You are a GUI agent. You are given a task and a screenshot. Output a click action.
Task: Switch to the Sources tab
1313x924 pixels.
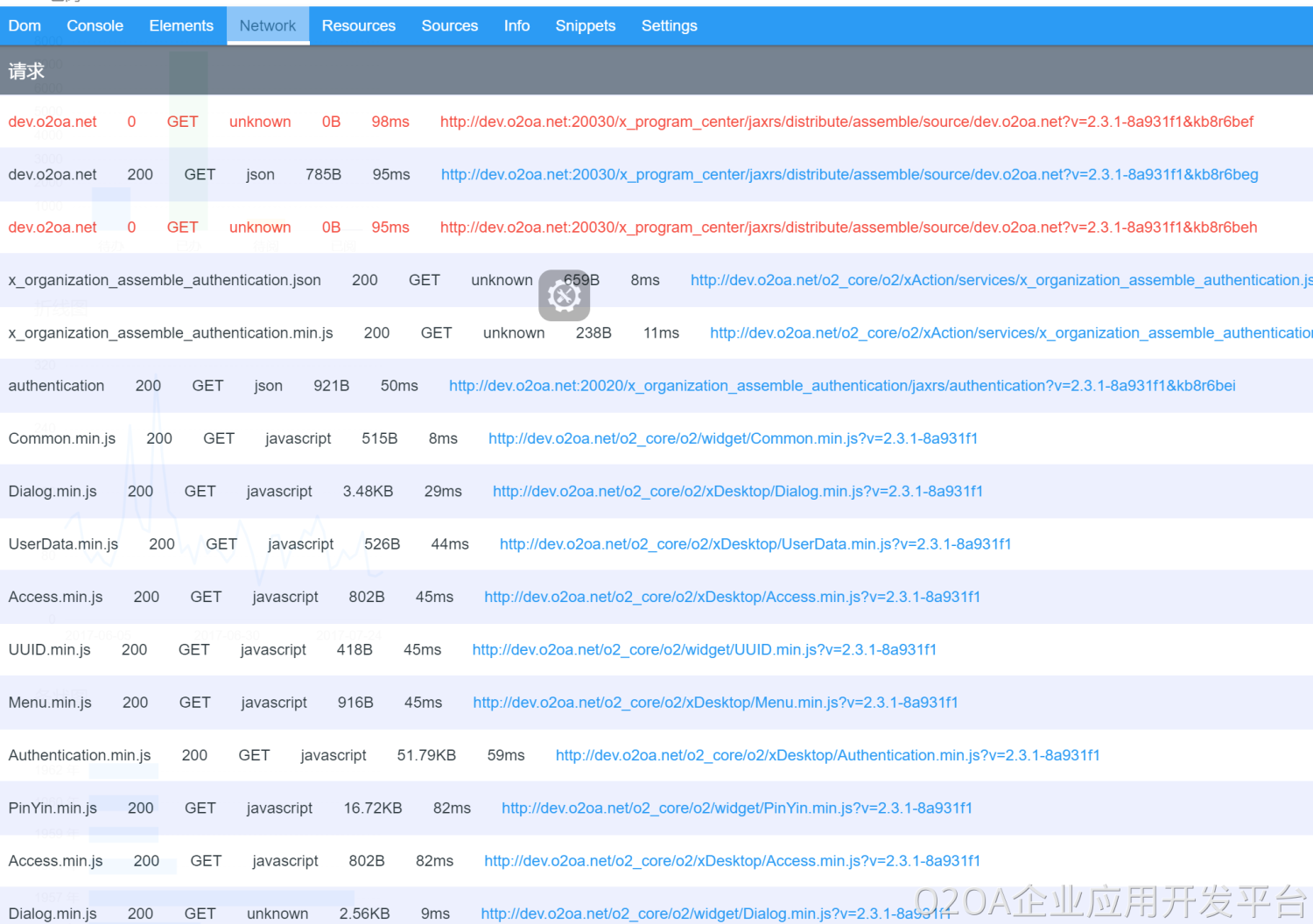(449, 26)
